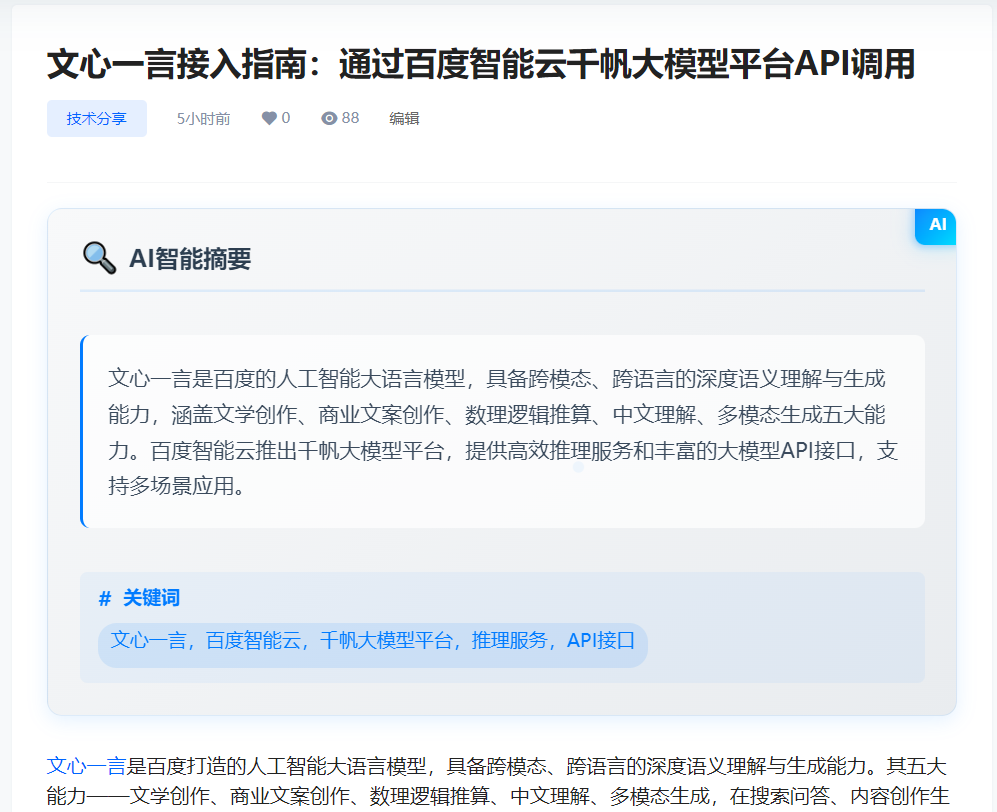Image resolution: width=997 pixels, height=812 pixels.
Task: Click the 关键词 label
Action: 151,598
